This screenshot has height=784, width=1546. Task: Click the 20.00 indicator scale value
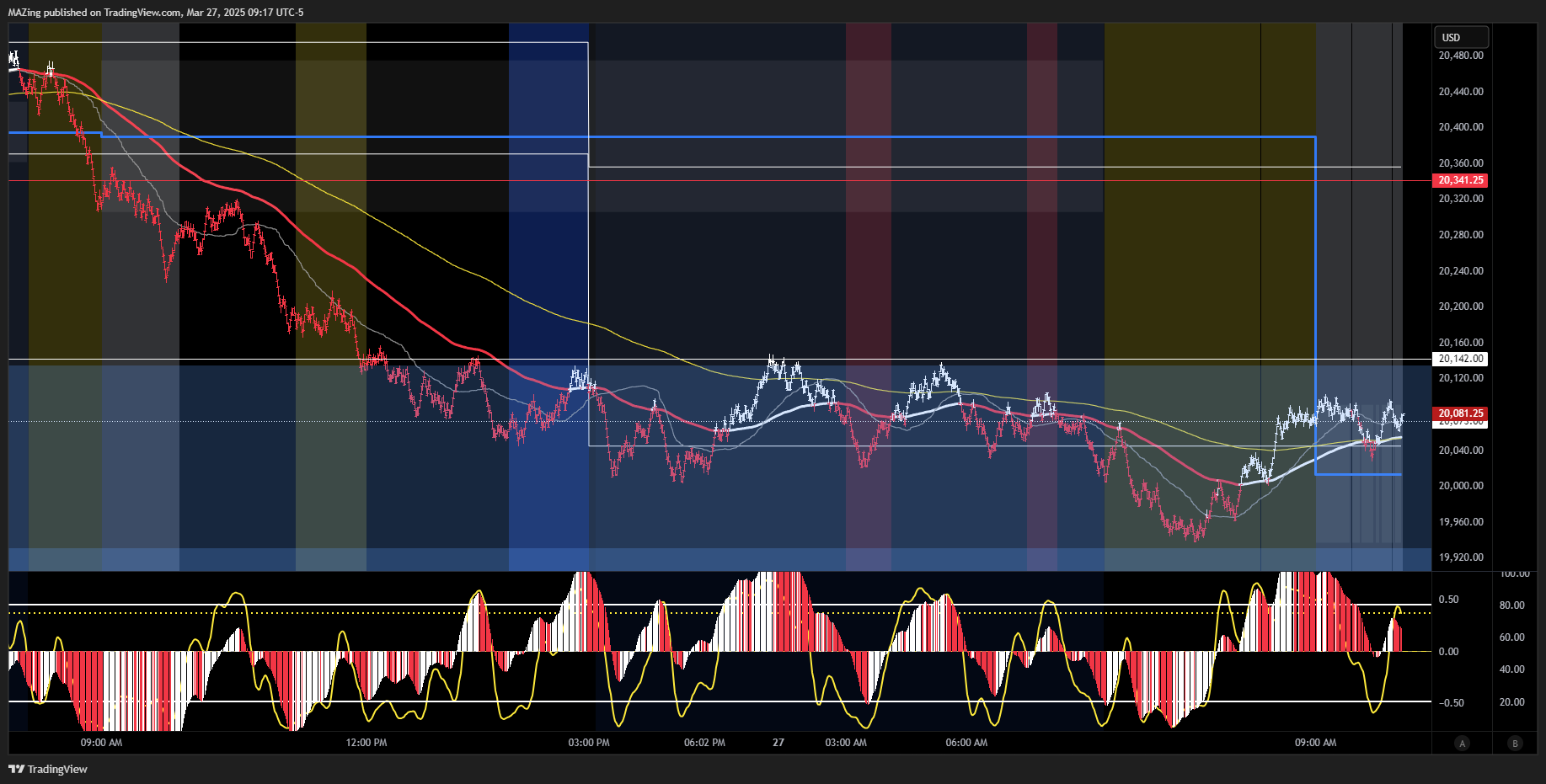[x=1511, y=702]
